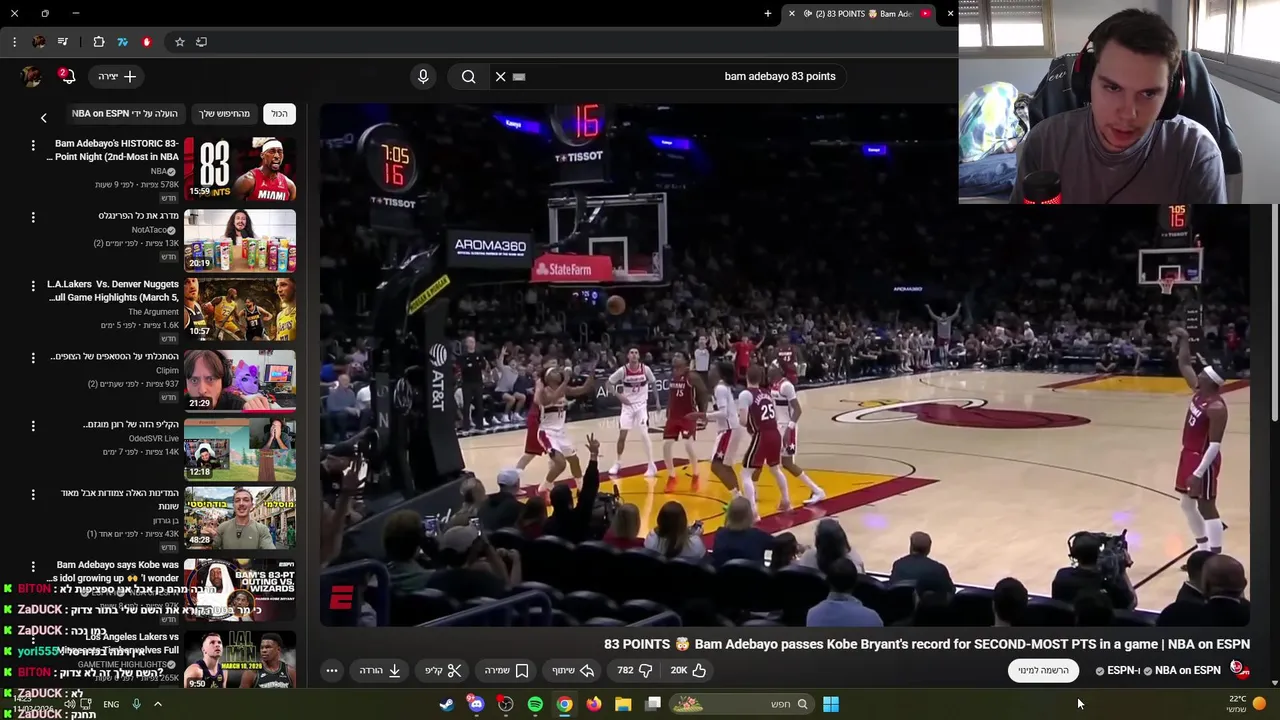Open options for 'Bam Adebayo says Kobe' video
This screenshot has width=1280, height=720.
tap(33, 566)
